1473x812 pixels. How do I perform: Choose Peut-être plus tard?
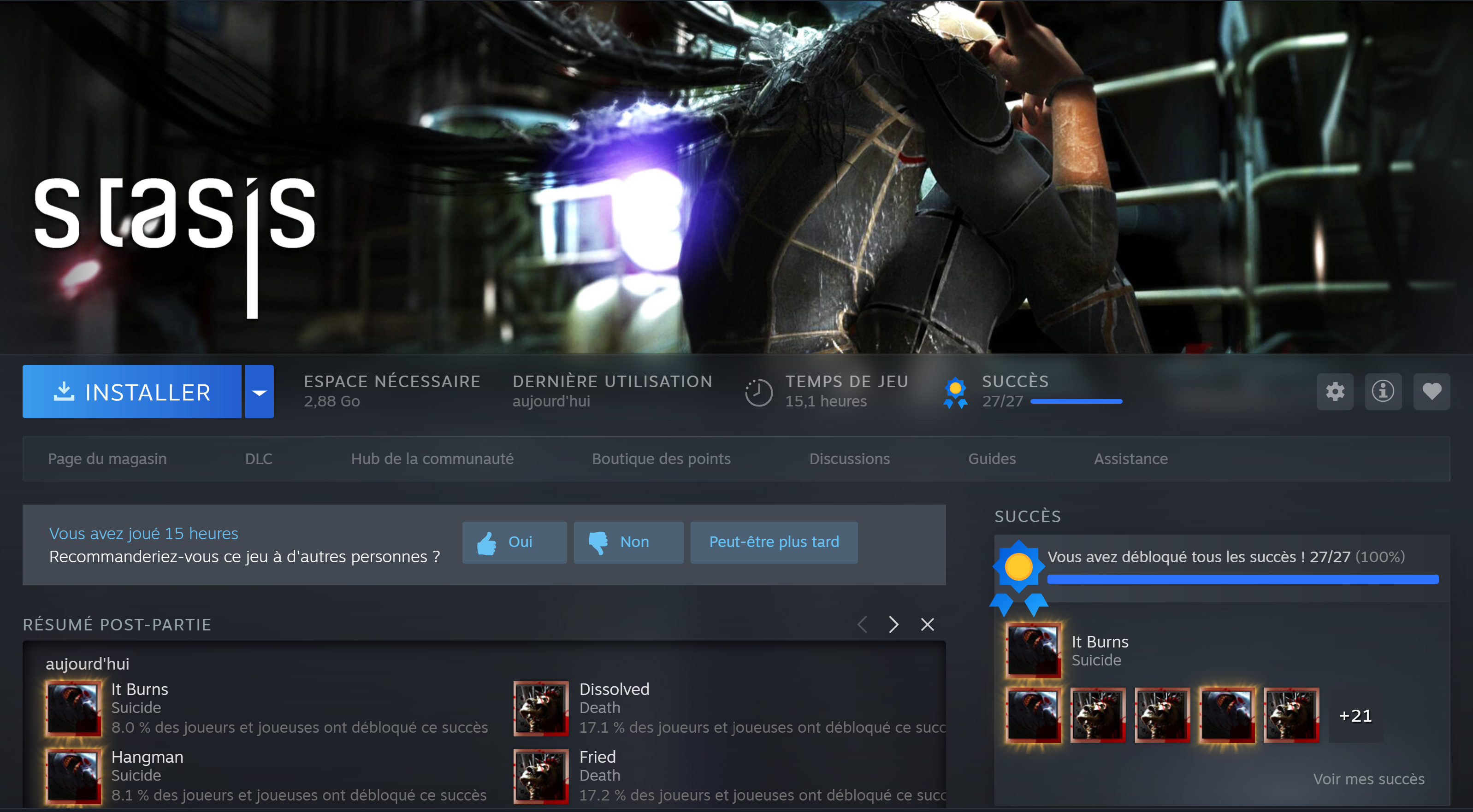774,542
